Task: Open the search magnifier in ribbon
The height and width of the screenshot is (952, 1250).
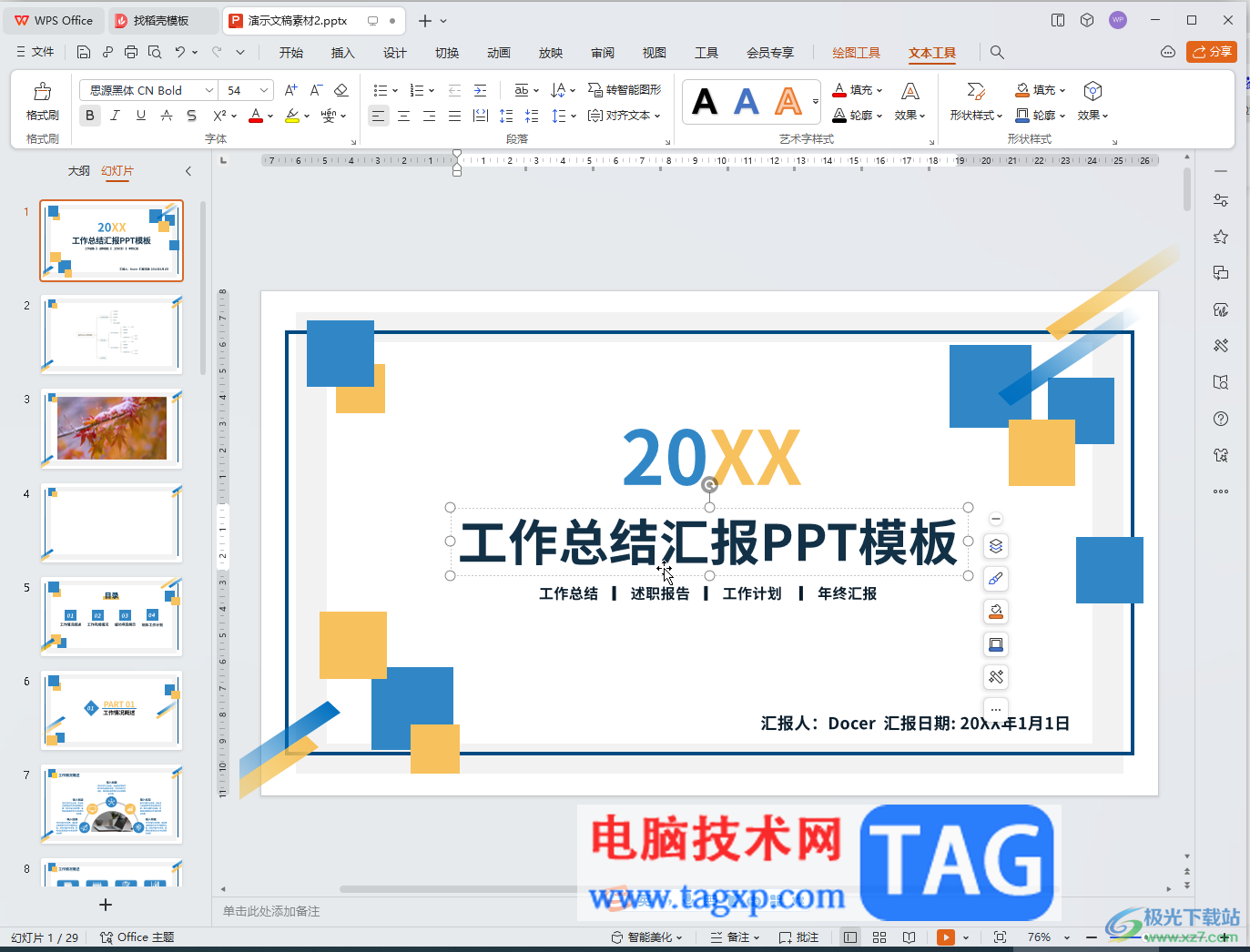Action: [997, 53]
